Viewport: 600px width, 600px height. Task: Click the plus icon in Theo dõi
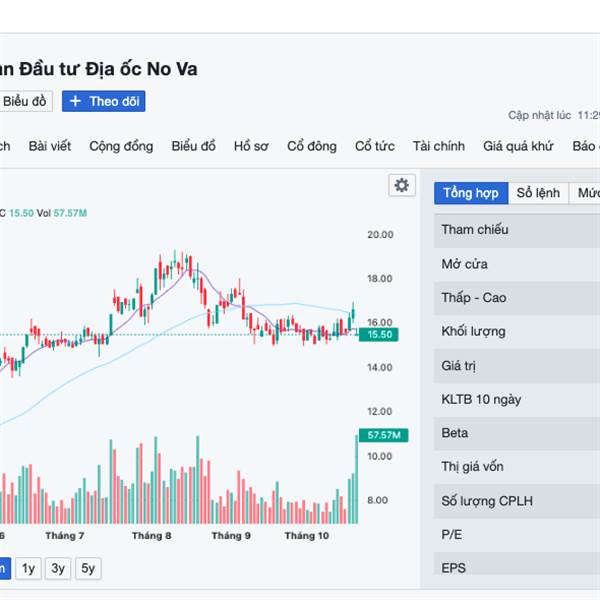pos(76,101)
